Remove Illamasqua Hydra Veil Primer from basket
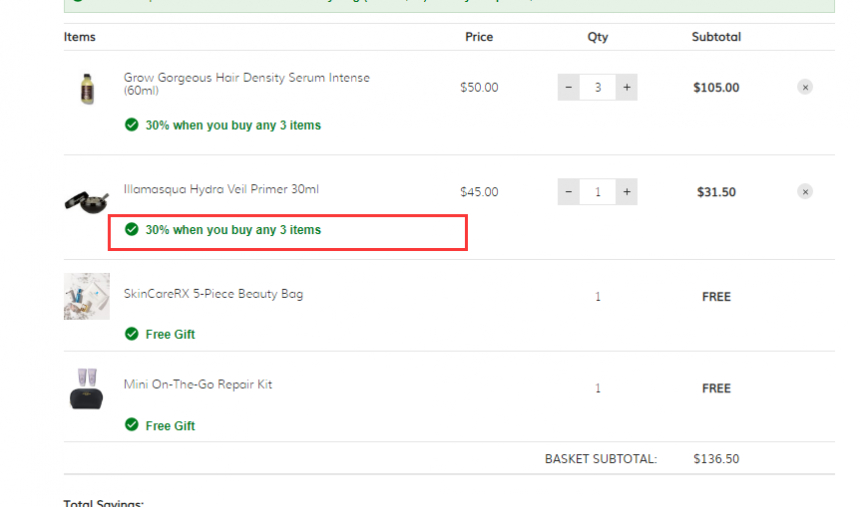 [805, 191]
